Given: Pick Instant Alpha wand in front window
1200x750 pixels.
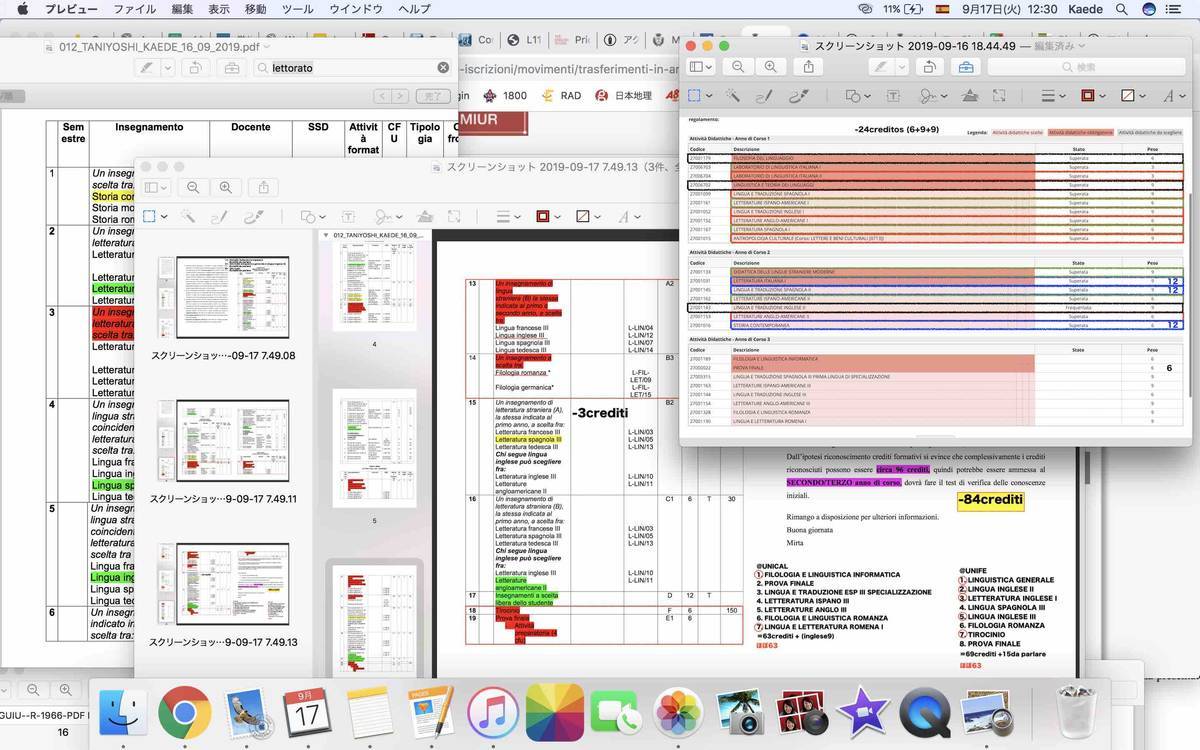Looking at the screenshot, I should coord(733,96).
